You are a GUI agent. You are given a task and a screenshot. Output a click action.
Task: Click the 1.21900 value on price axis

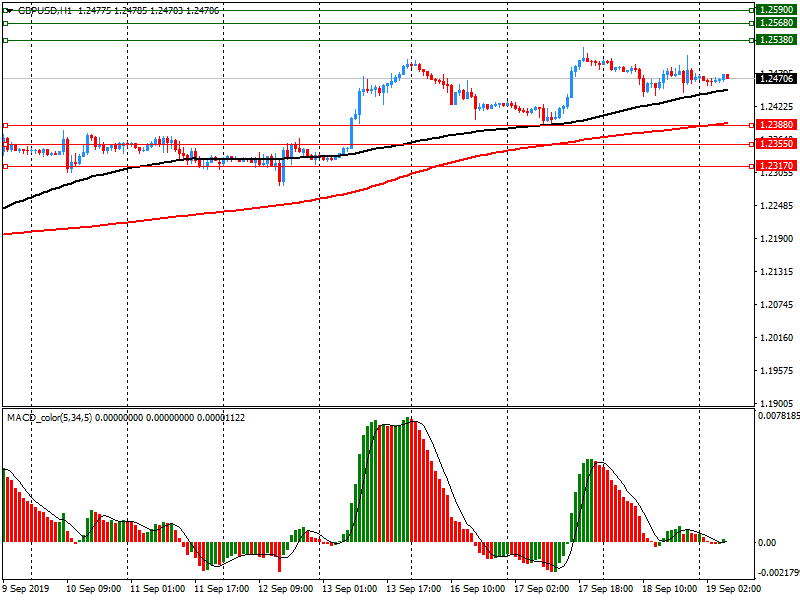coord(777,239)
